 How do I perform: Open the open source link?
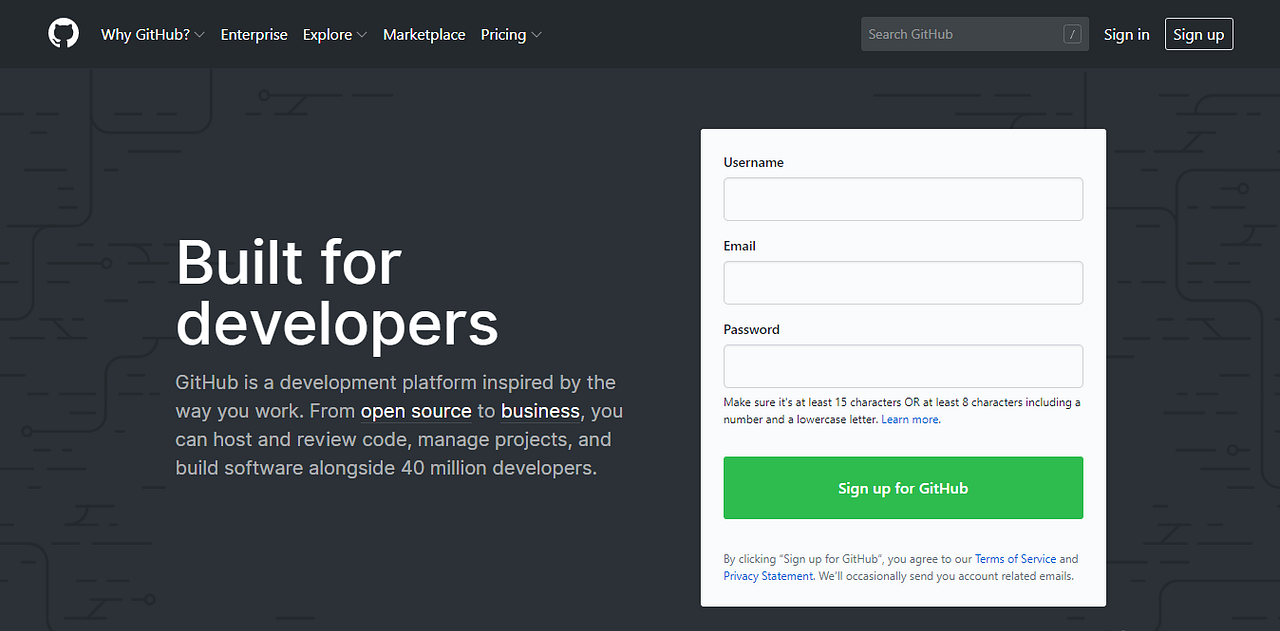click(416, 411)
